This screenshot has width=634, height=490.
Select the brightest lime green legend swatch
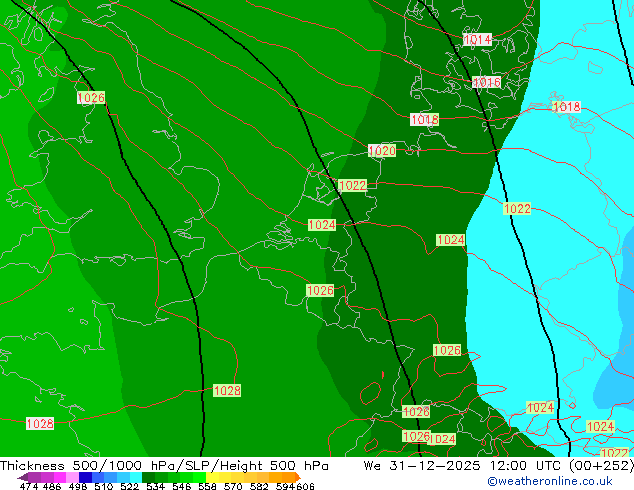pos(199,477)
